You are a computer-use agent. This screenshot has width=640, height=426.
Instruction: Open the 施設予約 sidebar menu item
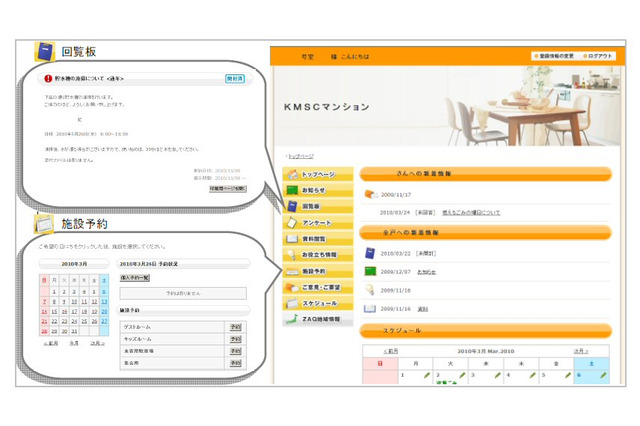pos(318,271)
